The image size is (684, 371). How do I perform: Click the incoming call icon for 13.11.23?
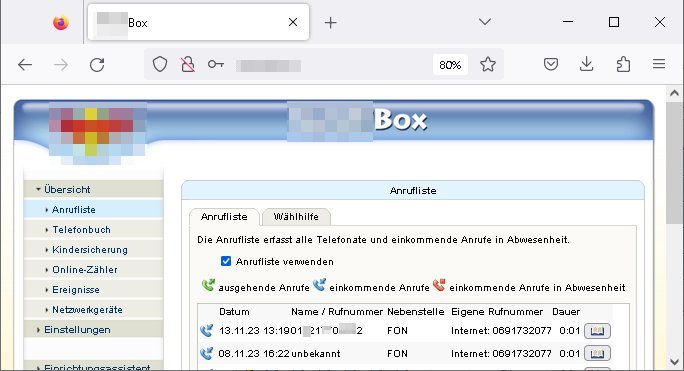[x=207, y=331]
